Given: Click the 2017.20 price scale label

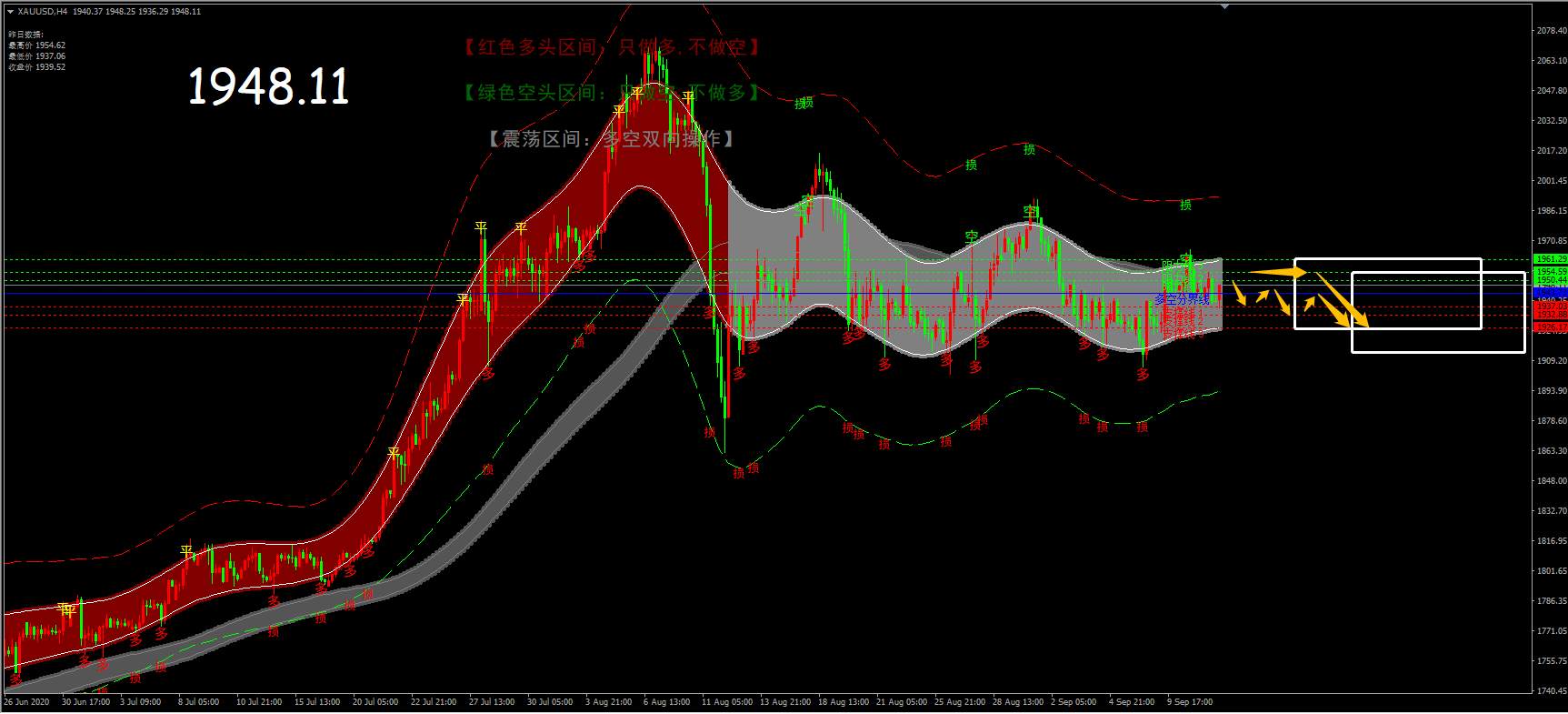Looking at the screenshot, I should pos(1552,151).
